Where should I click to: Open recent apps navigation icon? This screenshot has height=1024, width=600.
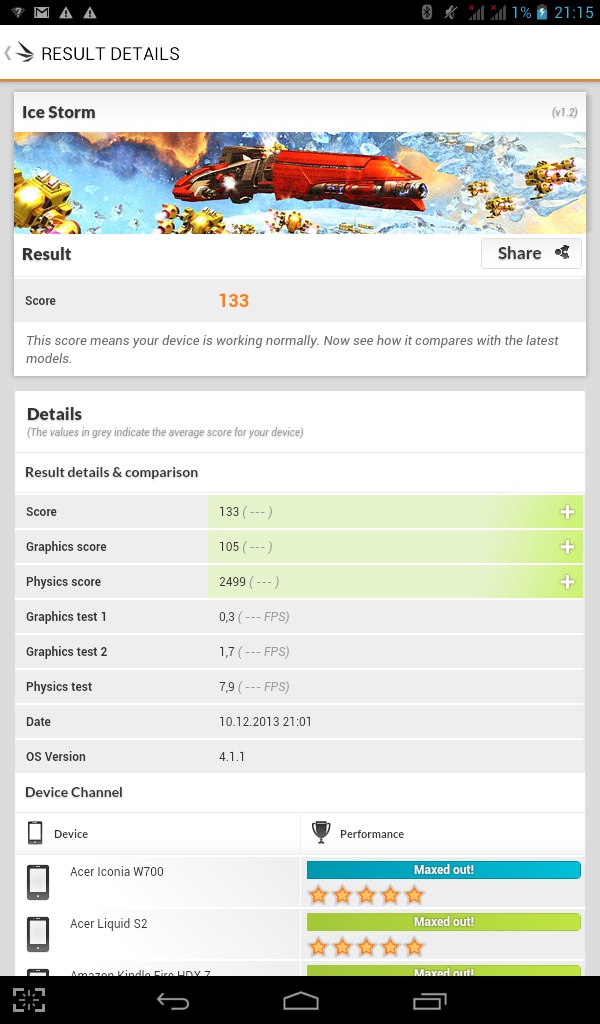pyautogui.click(x=429, y=1000)
